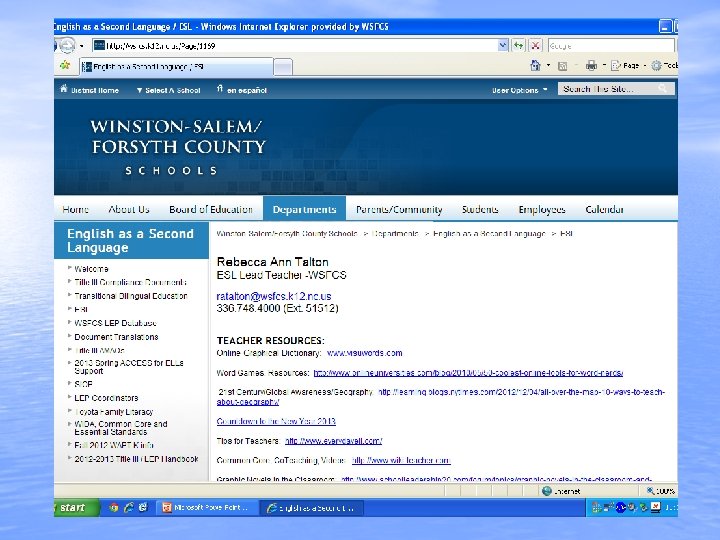
Task: Expand Select A School dropdown
Action: (169, 90)
